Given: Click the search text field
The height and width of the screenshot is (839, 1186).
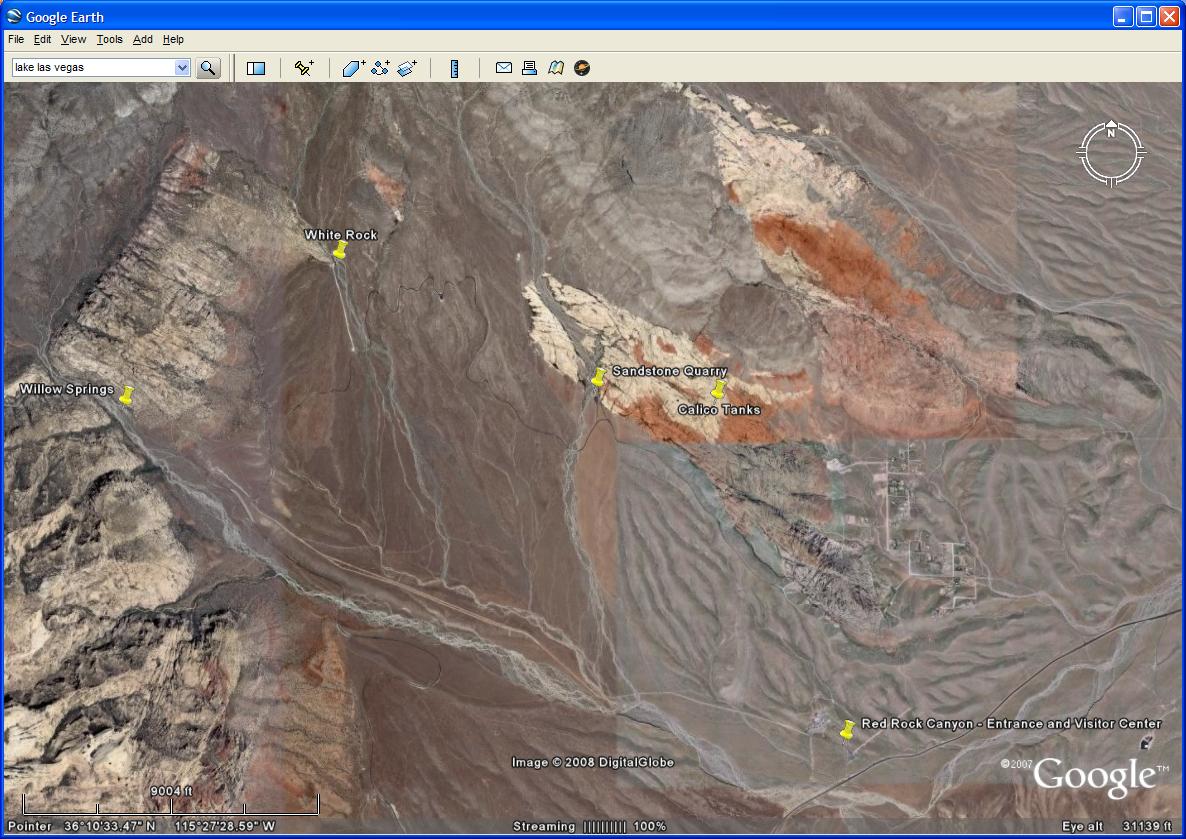Looking at the screenshot, I should tap(92, 68).
